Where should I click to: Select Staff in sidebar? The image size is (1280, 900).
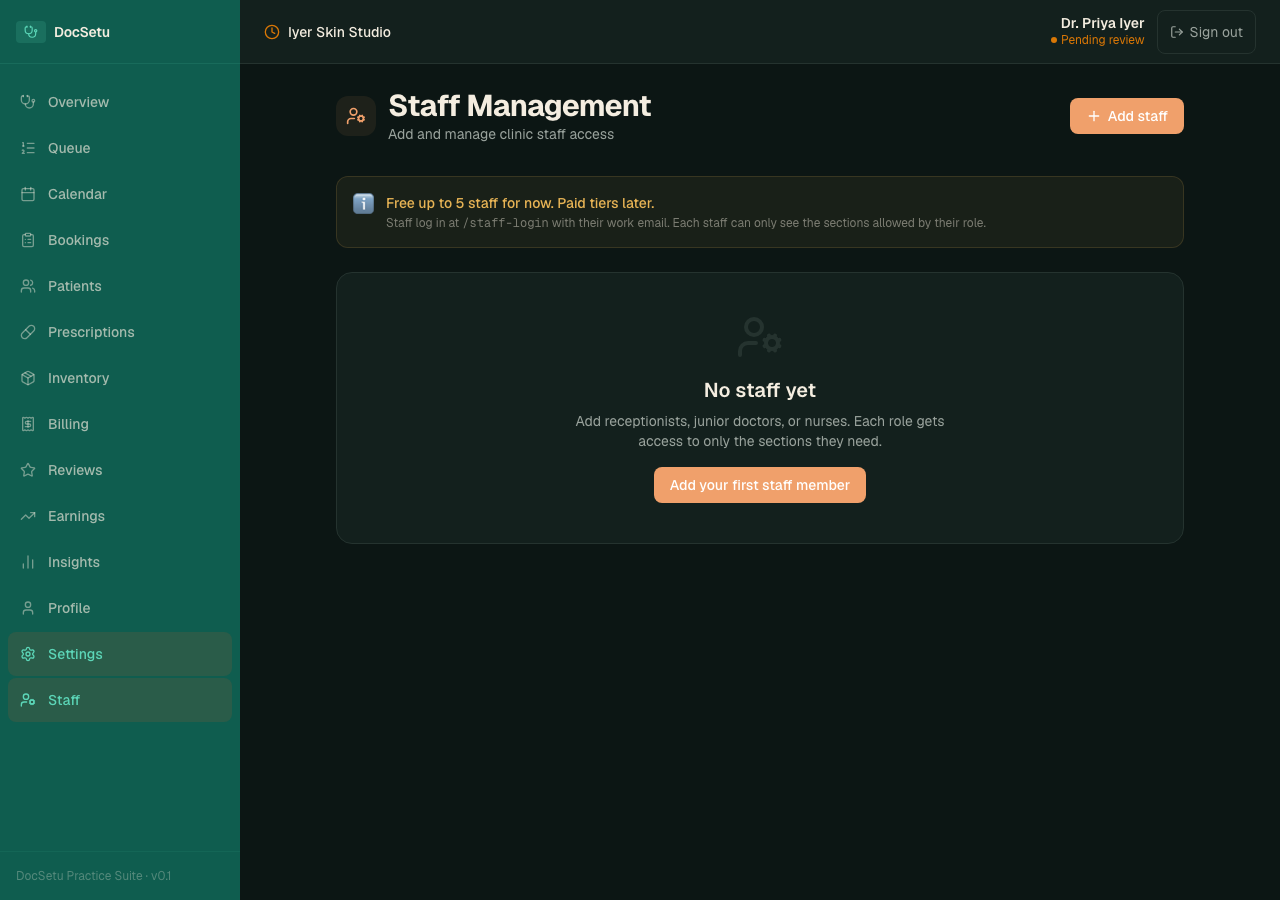point(120,700)
